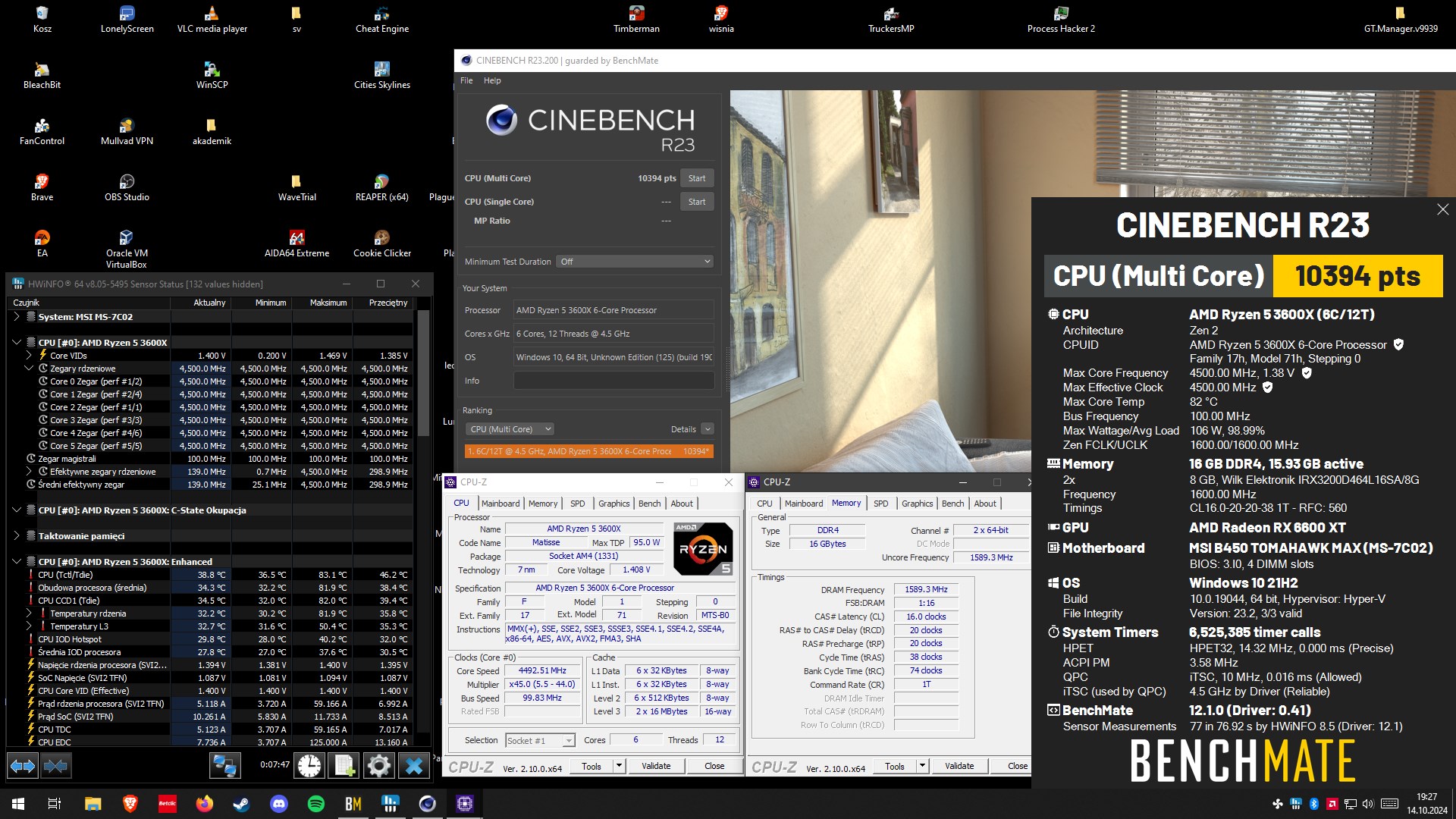Image resolution: width=1456 pixels, height=819 pixels.
Task: Click Steam taskbar icon
Action: [242, 804]
